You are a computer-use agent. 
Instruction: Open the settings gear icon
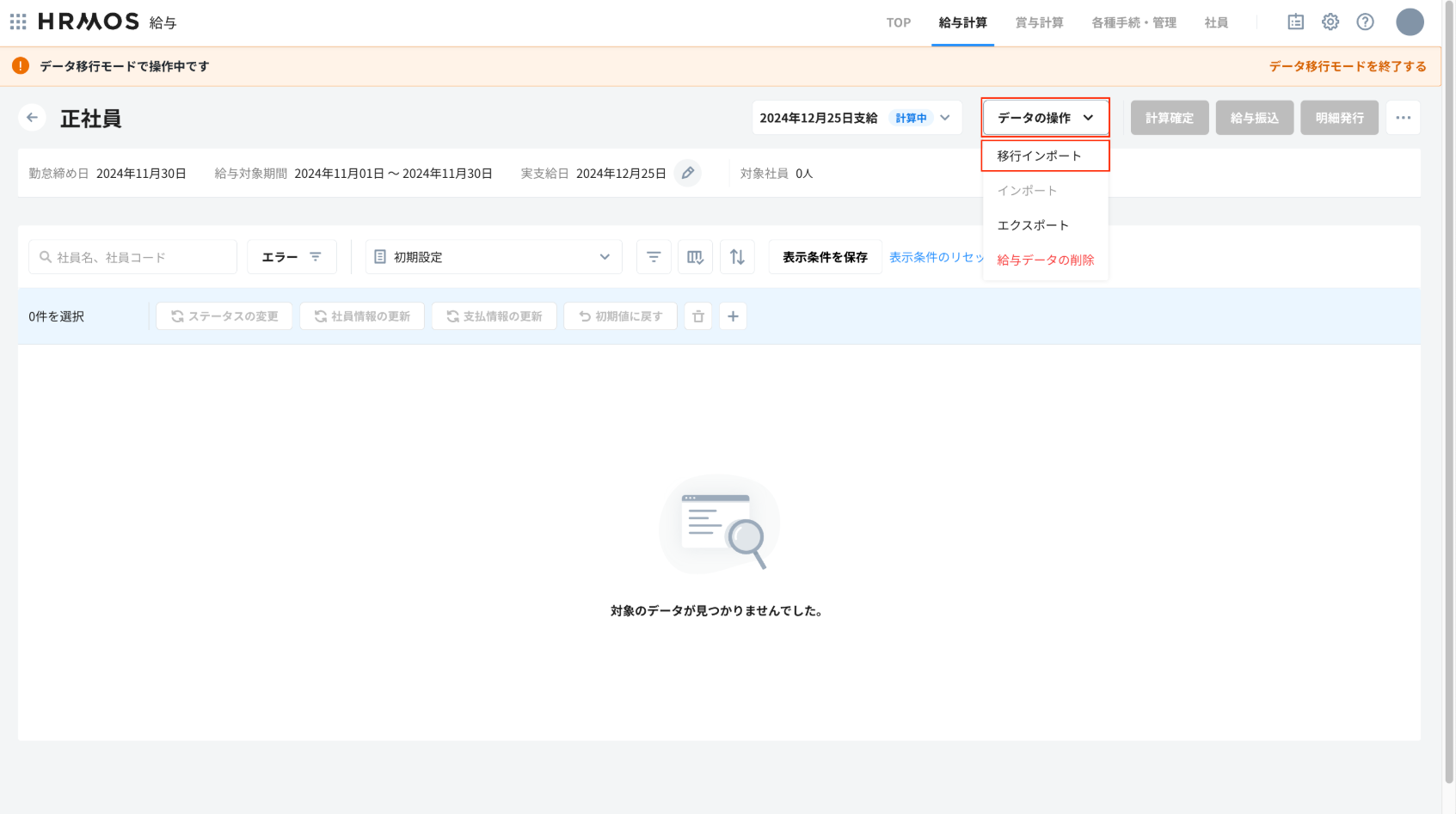[x=1330, y=22]
